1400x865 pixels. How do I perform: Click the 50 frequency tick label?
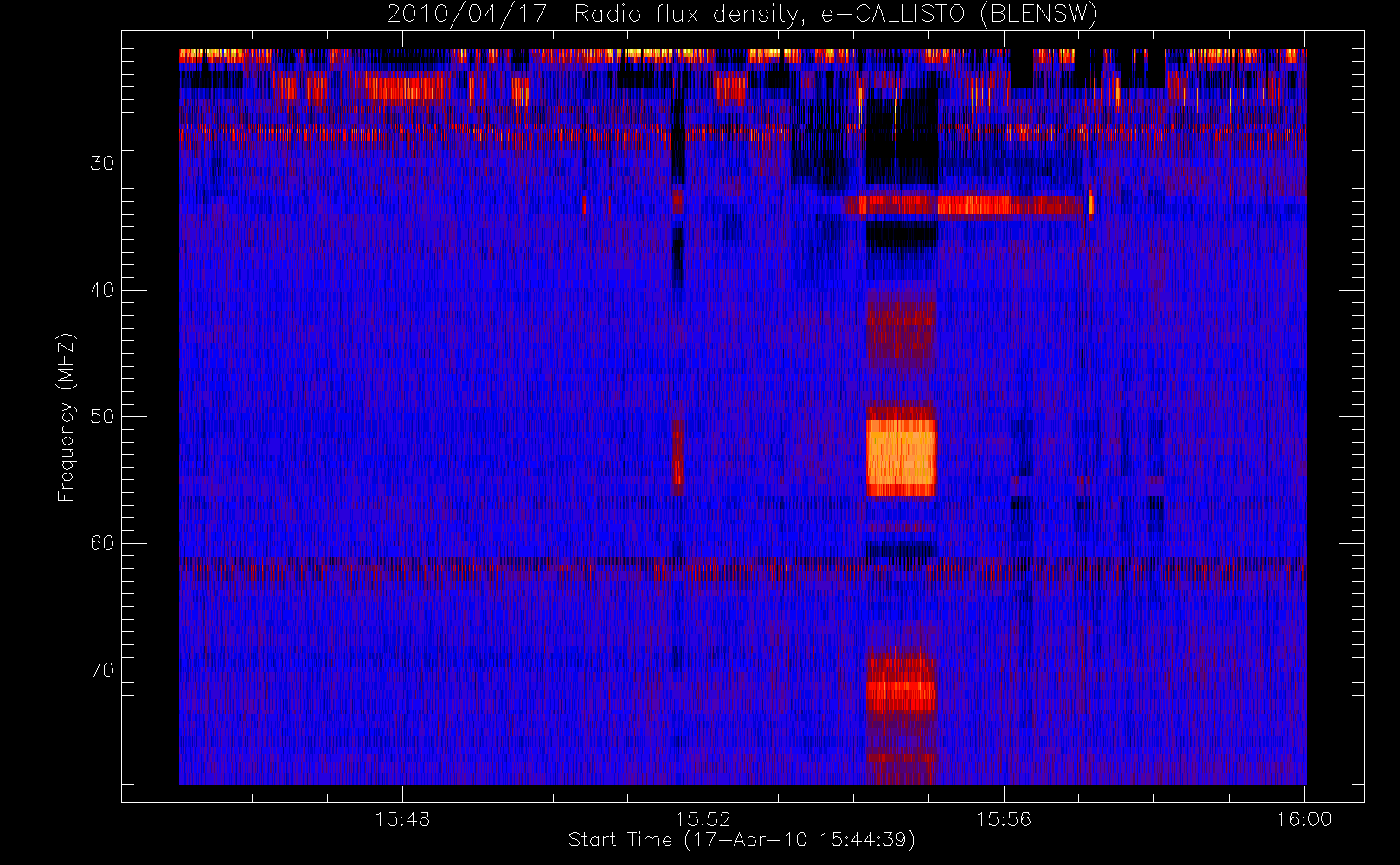[102, 416]
